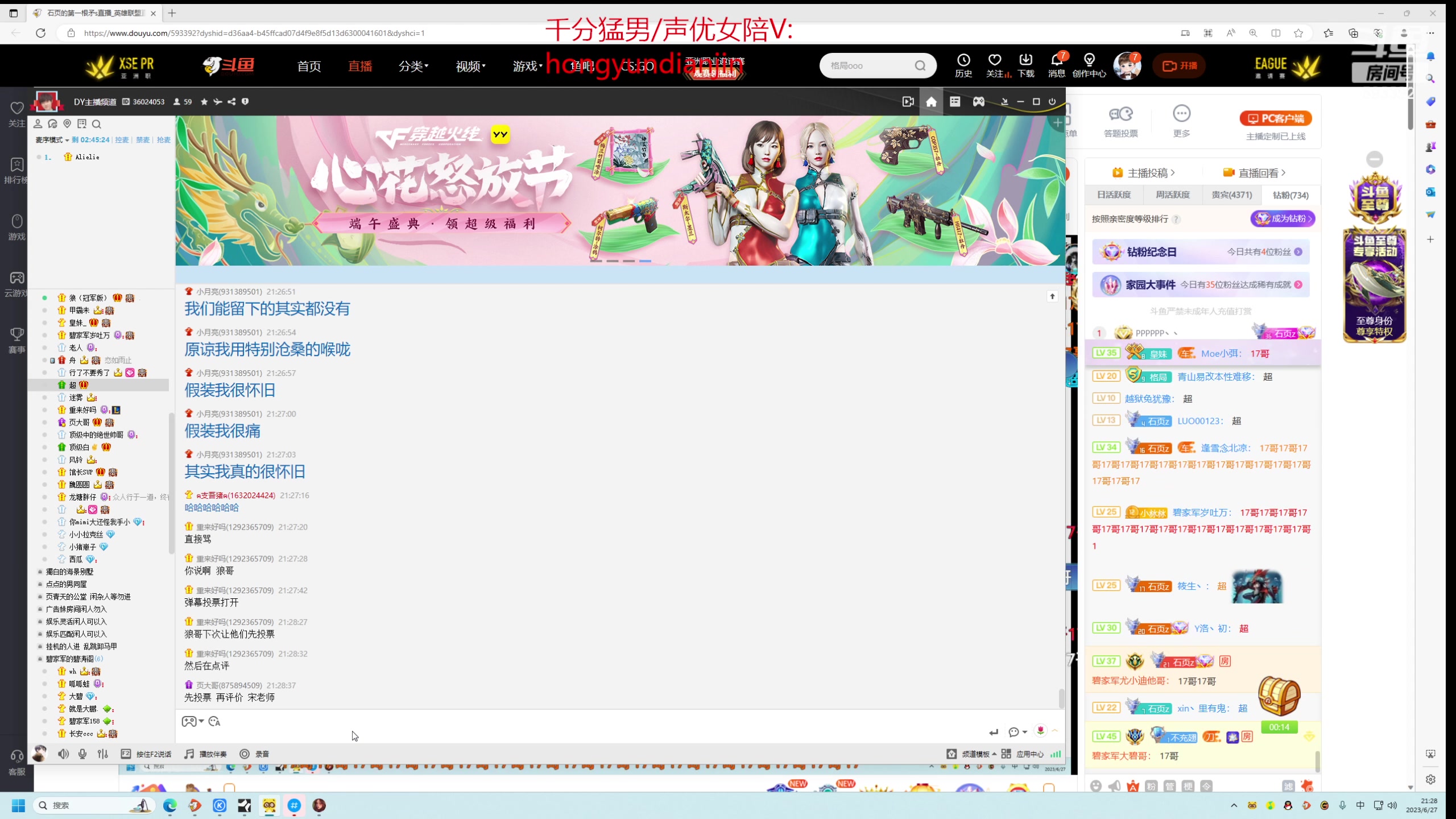Open the video camera icon in YY toolbar
This screenshot has width=1456, height=819.
click(908, 102)
